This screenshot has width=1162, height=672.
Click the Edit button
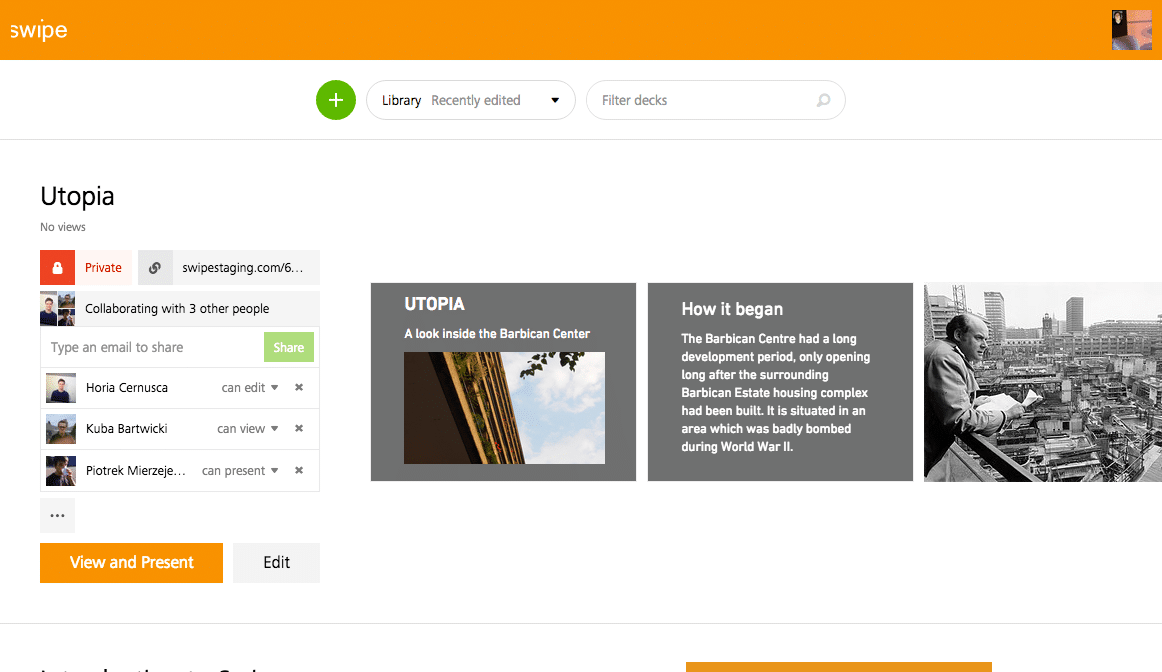276,562
